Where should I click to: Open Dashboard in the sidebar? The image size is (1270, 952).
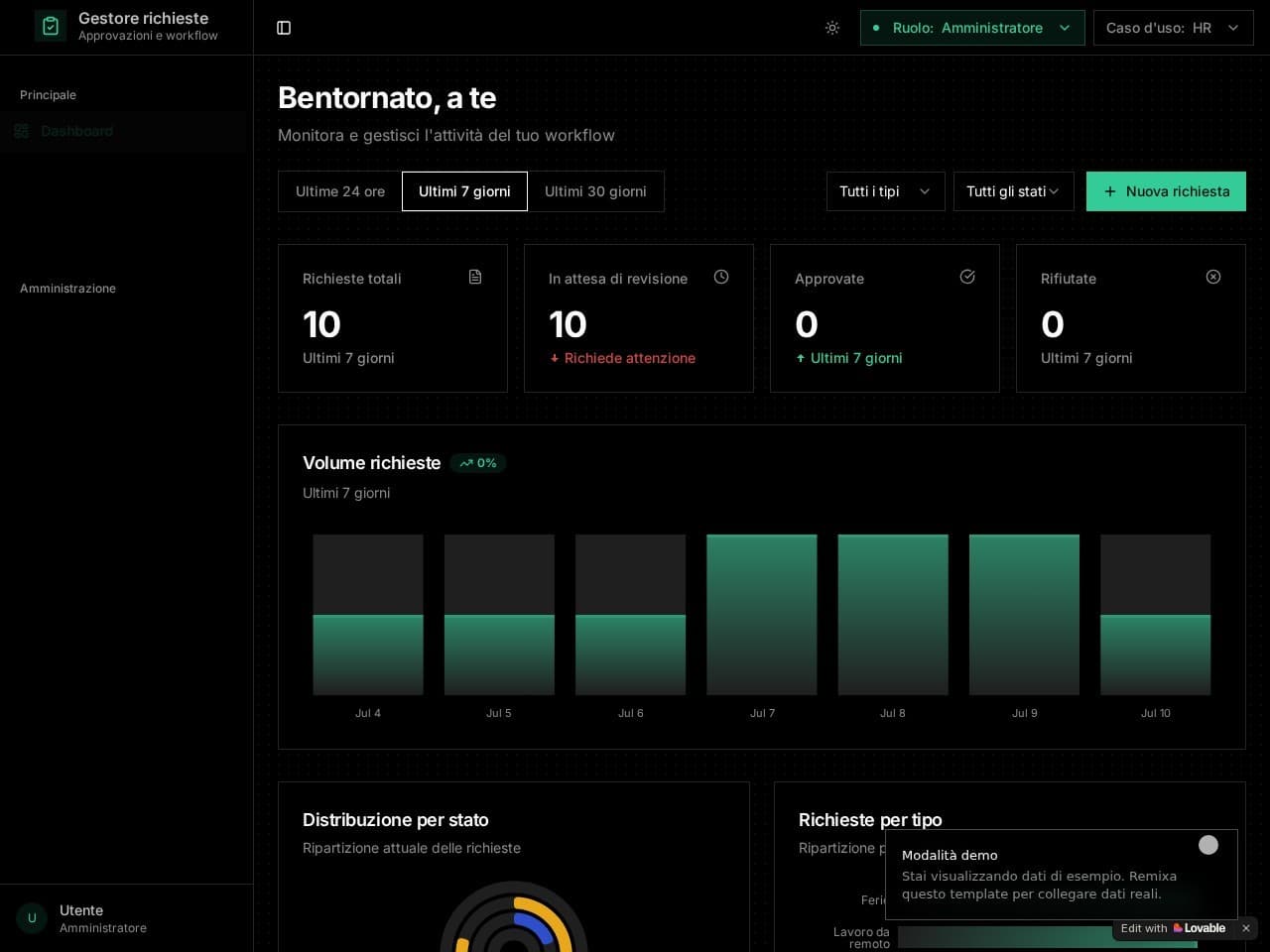click(123, 131)
